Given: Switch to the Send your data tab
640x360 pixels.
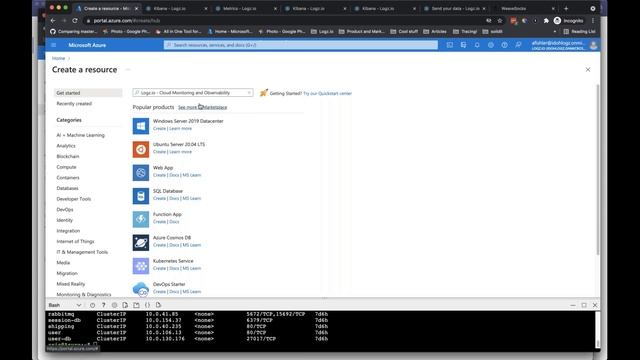Looking at the screenshot, I should [x=455, y=8].
